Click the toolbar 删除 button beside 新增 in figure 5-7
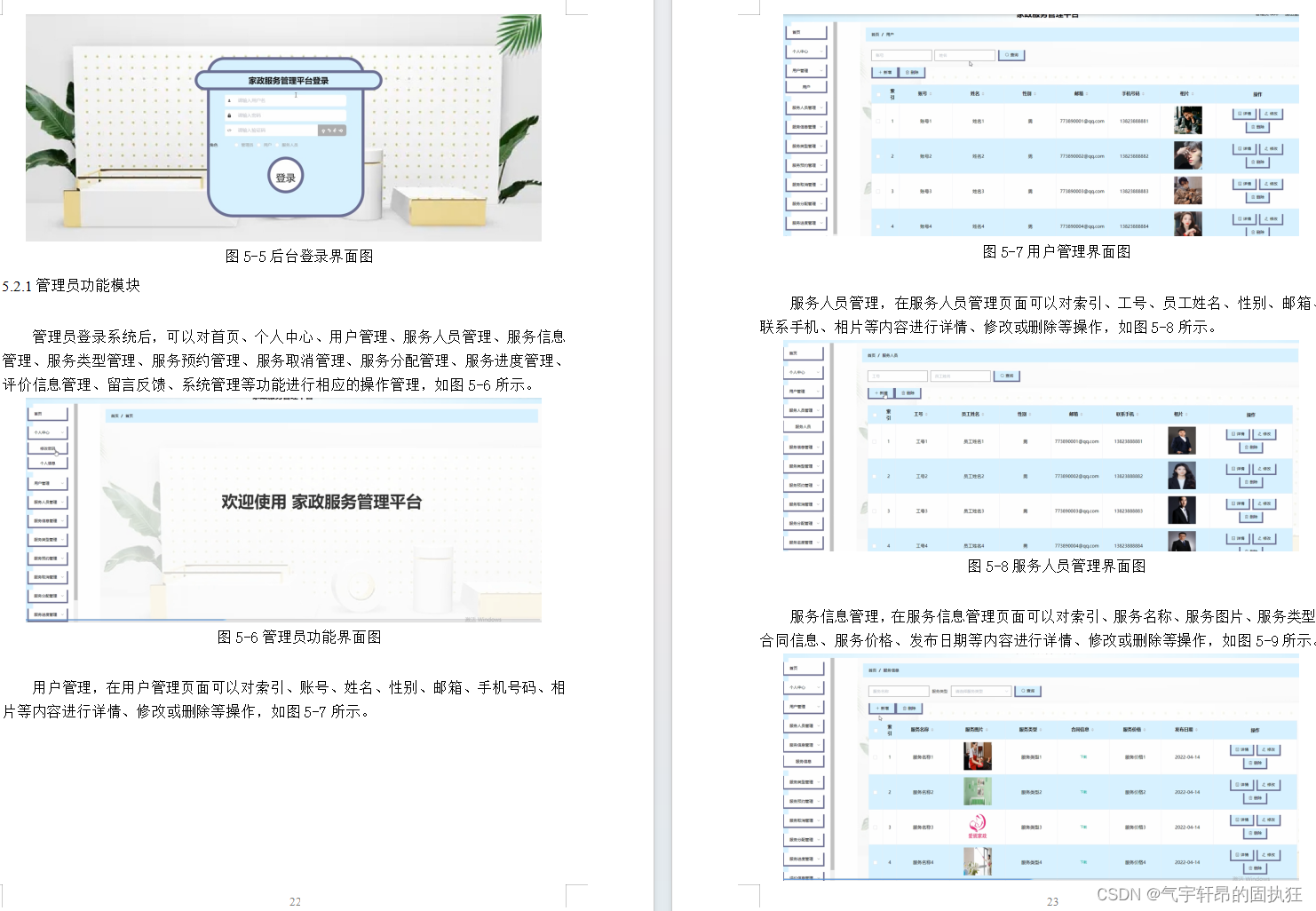Image resolution: width=1316 pixels, height=911 pixels. (x=913, y=73)
